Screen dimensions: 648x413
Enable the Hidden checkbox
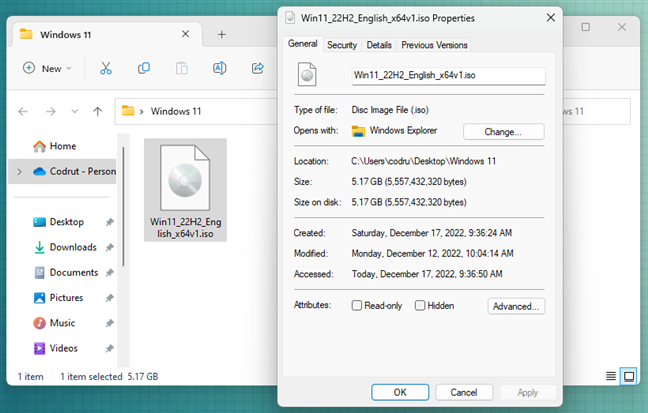point(420,306)
